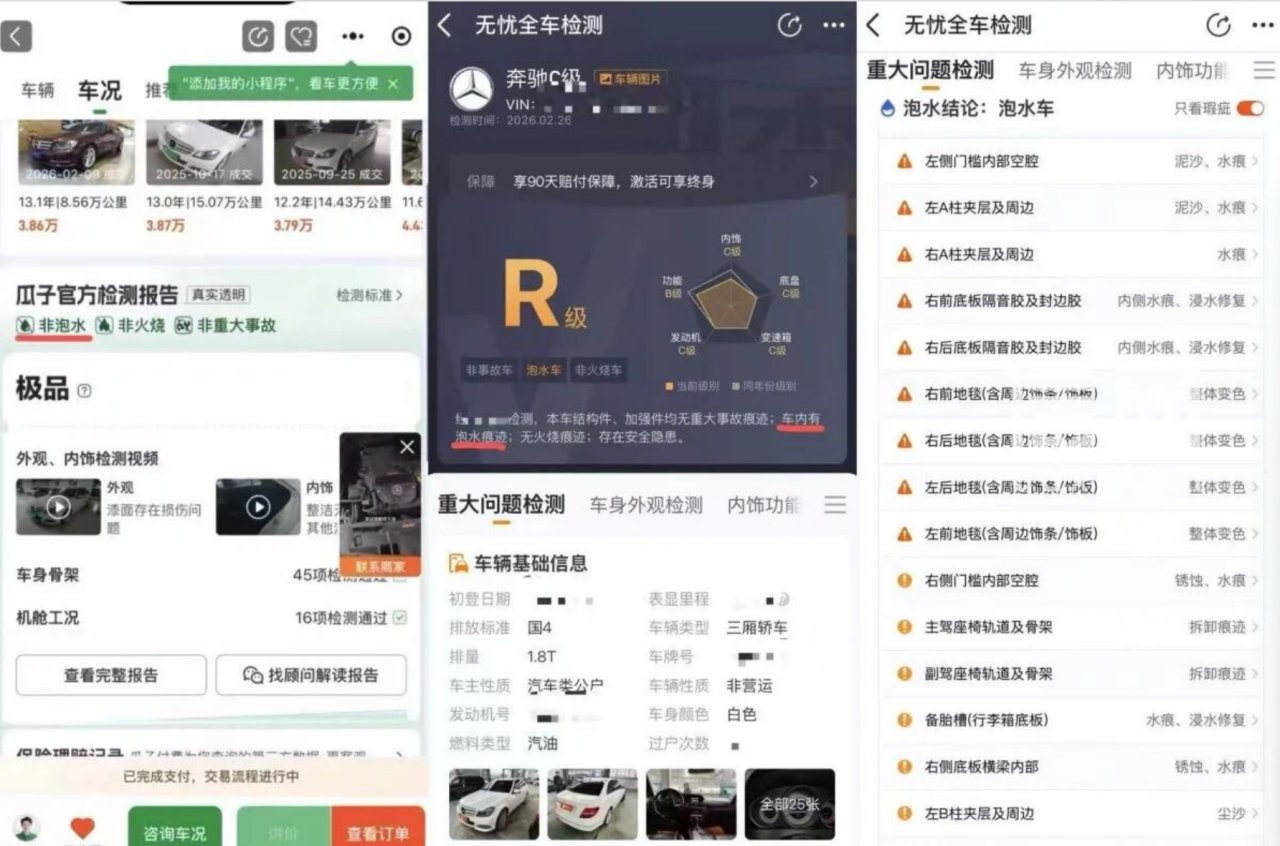The image size is (1280, 846).
Task: Toggle the 机舱工况 16项检测通过 checkbox
Action: [x=400, y=618]
